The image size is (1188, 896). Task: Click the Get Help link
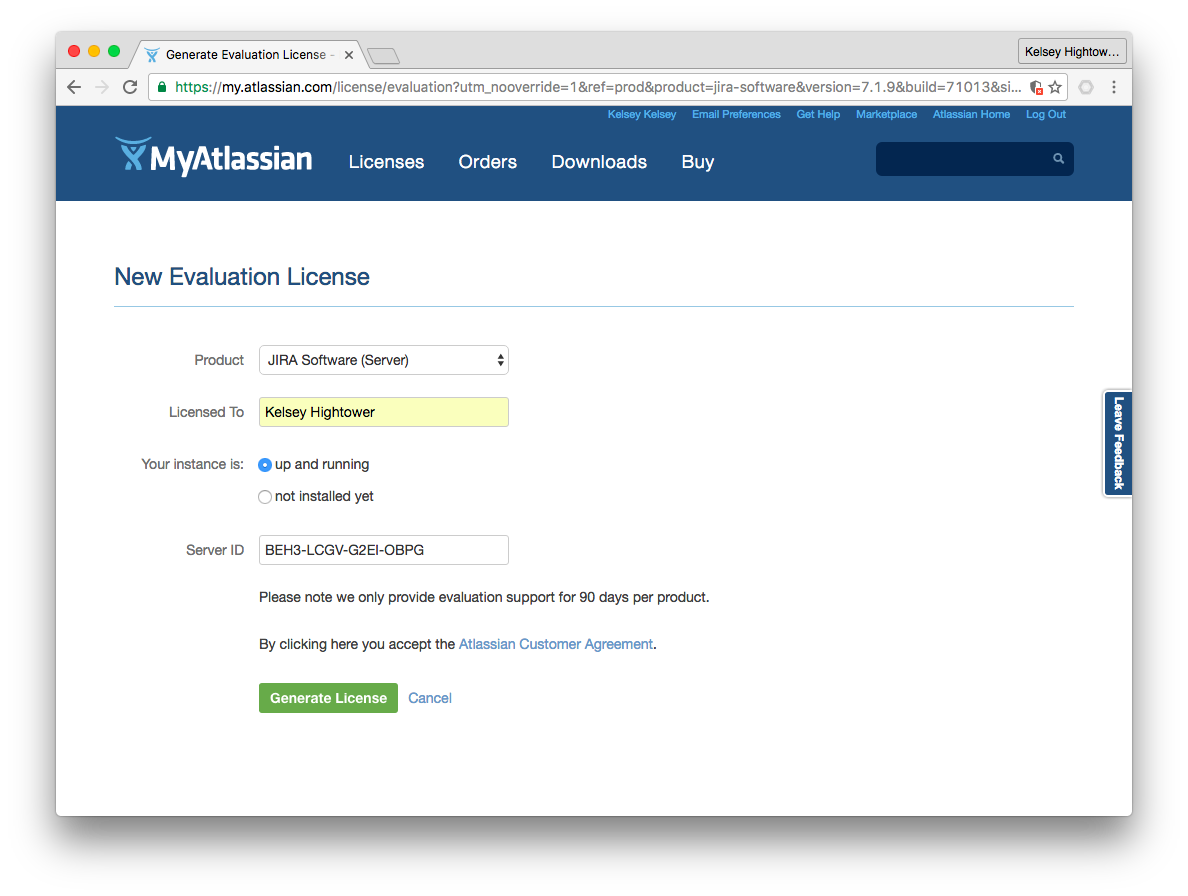pyautogui.click(x=818, y=114)
